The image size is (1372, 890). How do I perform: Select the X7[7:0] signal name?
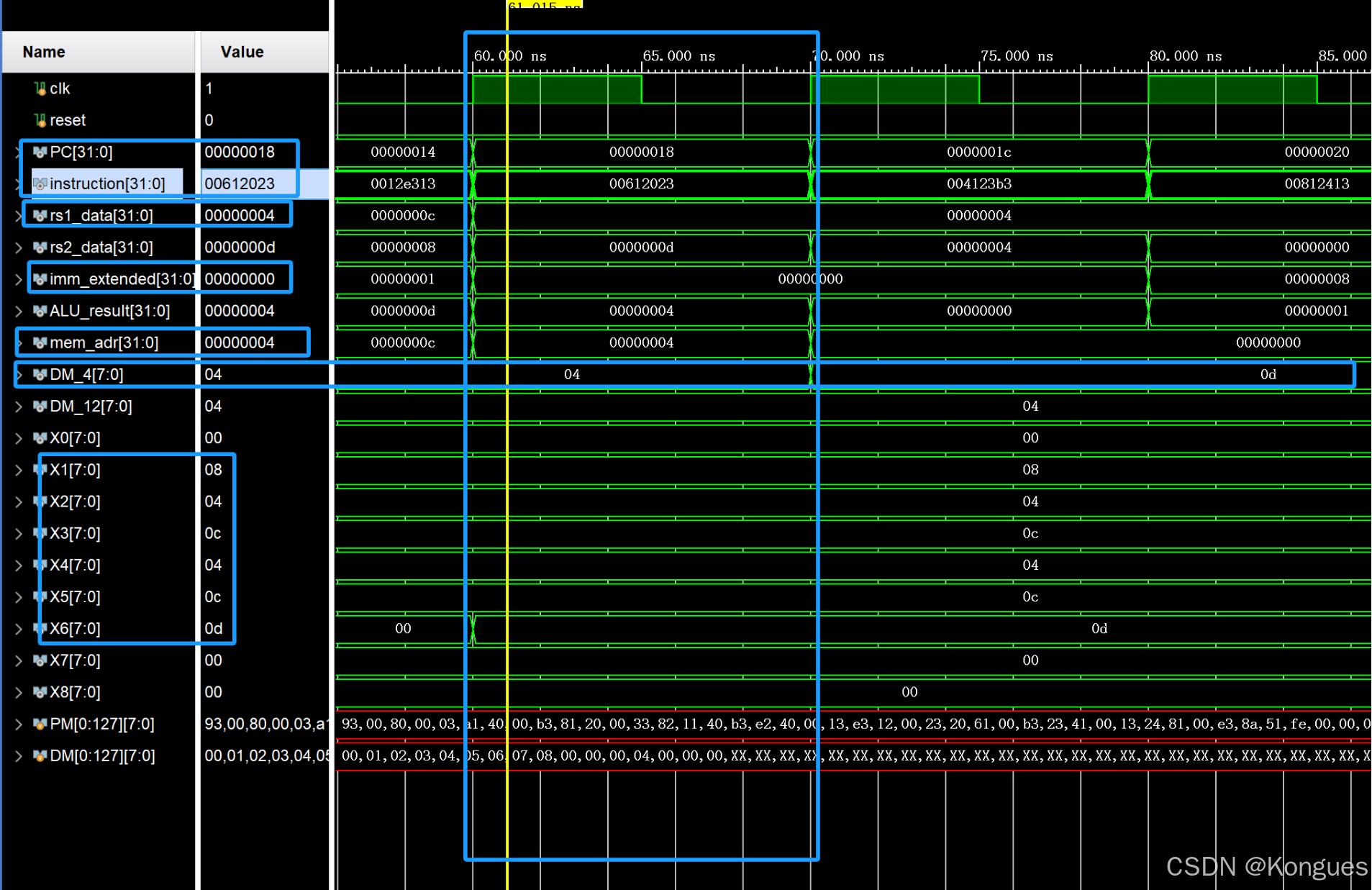tap(75, 660)
